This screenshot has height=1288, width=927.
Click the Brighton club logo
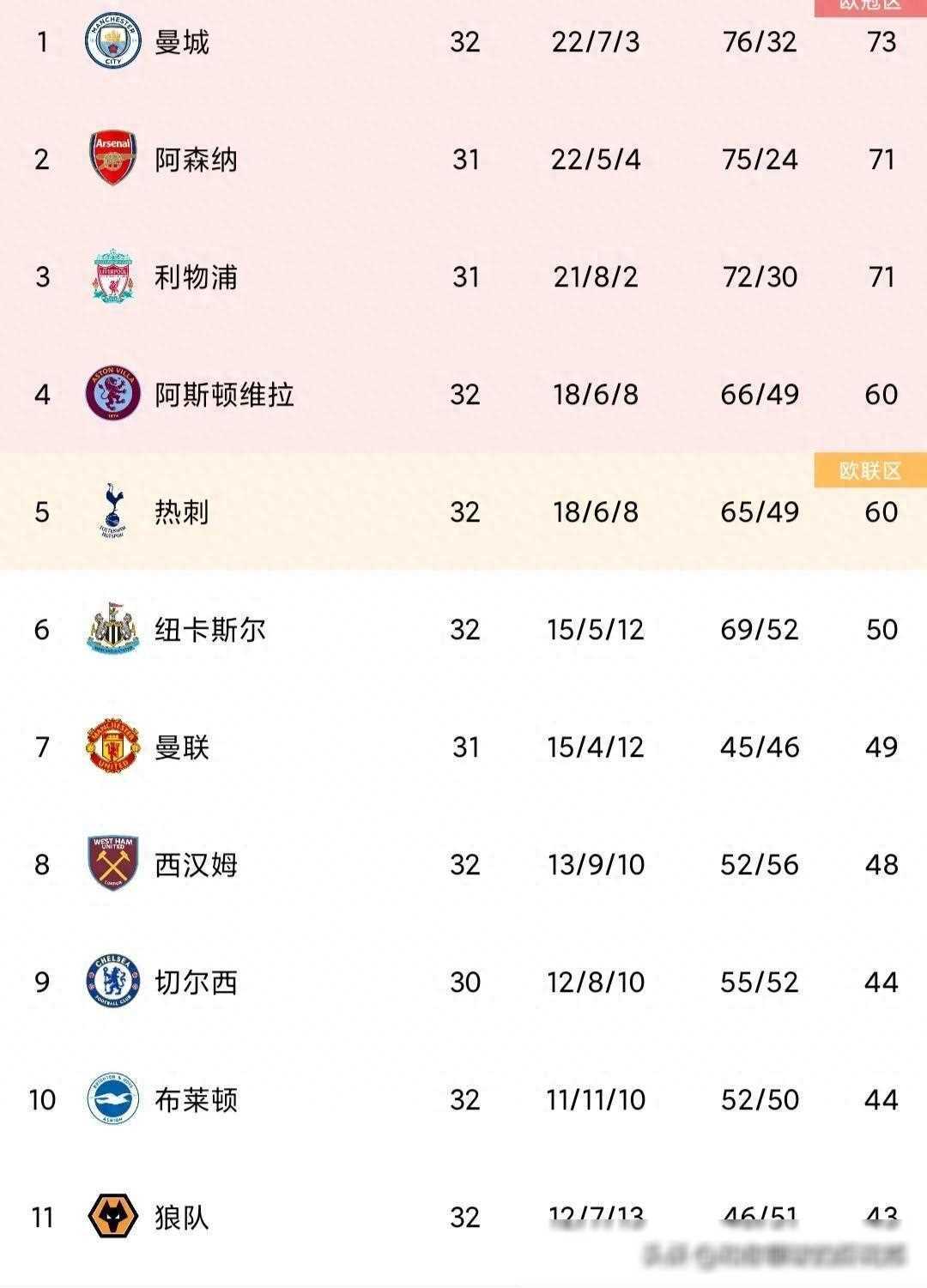tap(112, 1099)
